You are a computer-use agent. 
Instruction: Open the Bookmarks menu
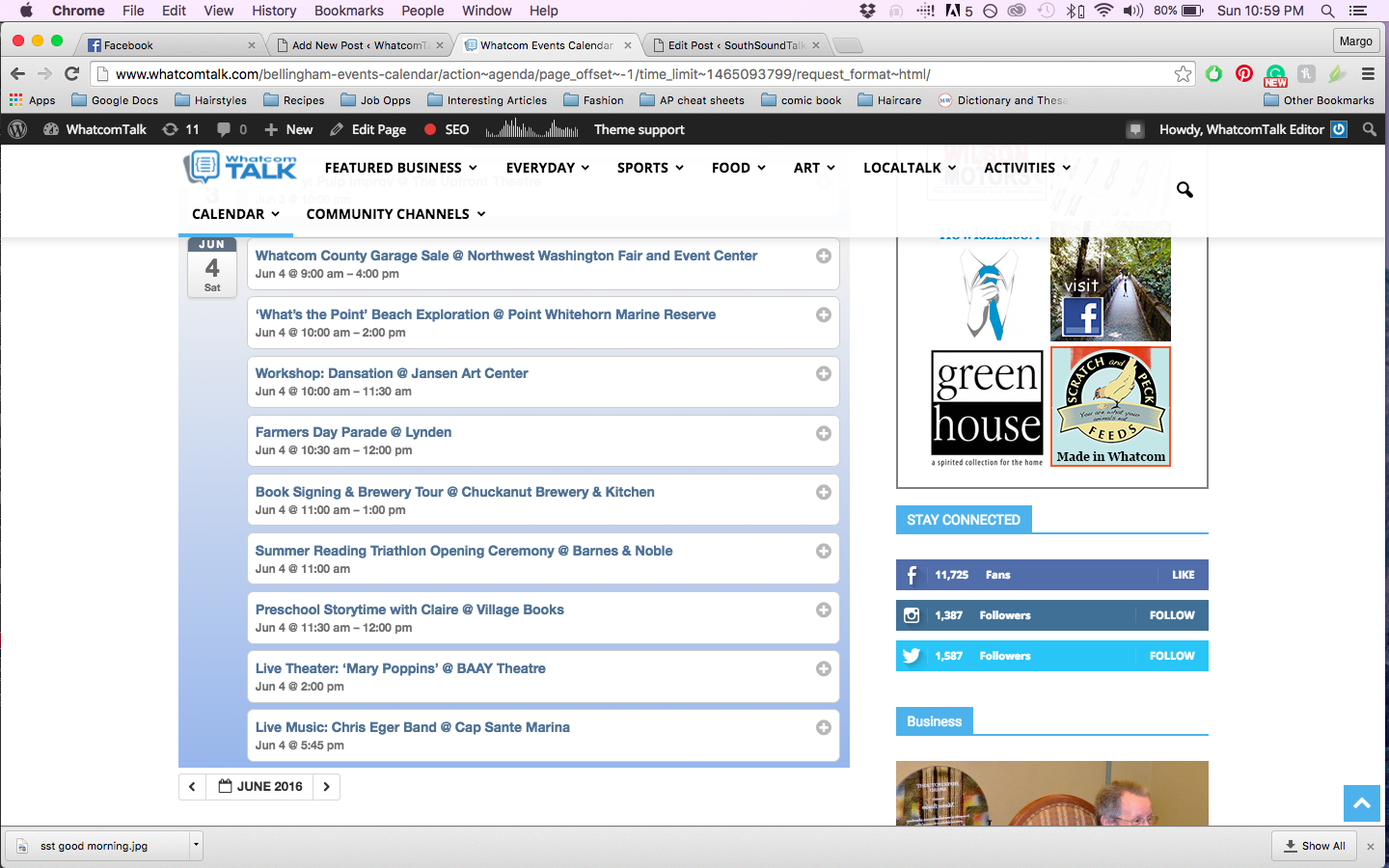click(x=348, y=11)
